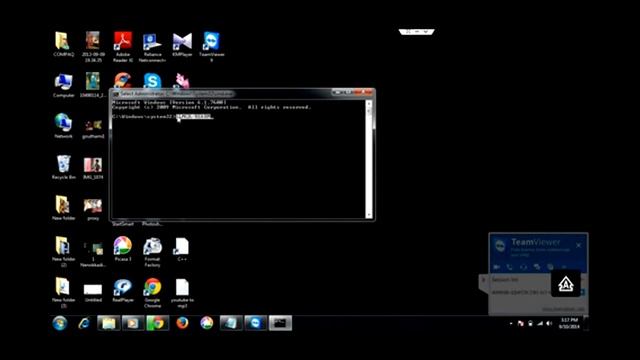640x360 pixels.
Task: Start a voice call in TeamViewer panel
Action: coord(509,267)
